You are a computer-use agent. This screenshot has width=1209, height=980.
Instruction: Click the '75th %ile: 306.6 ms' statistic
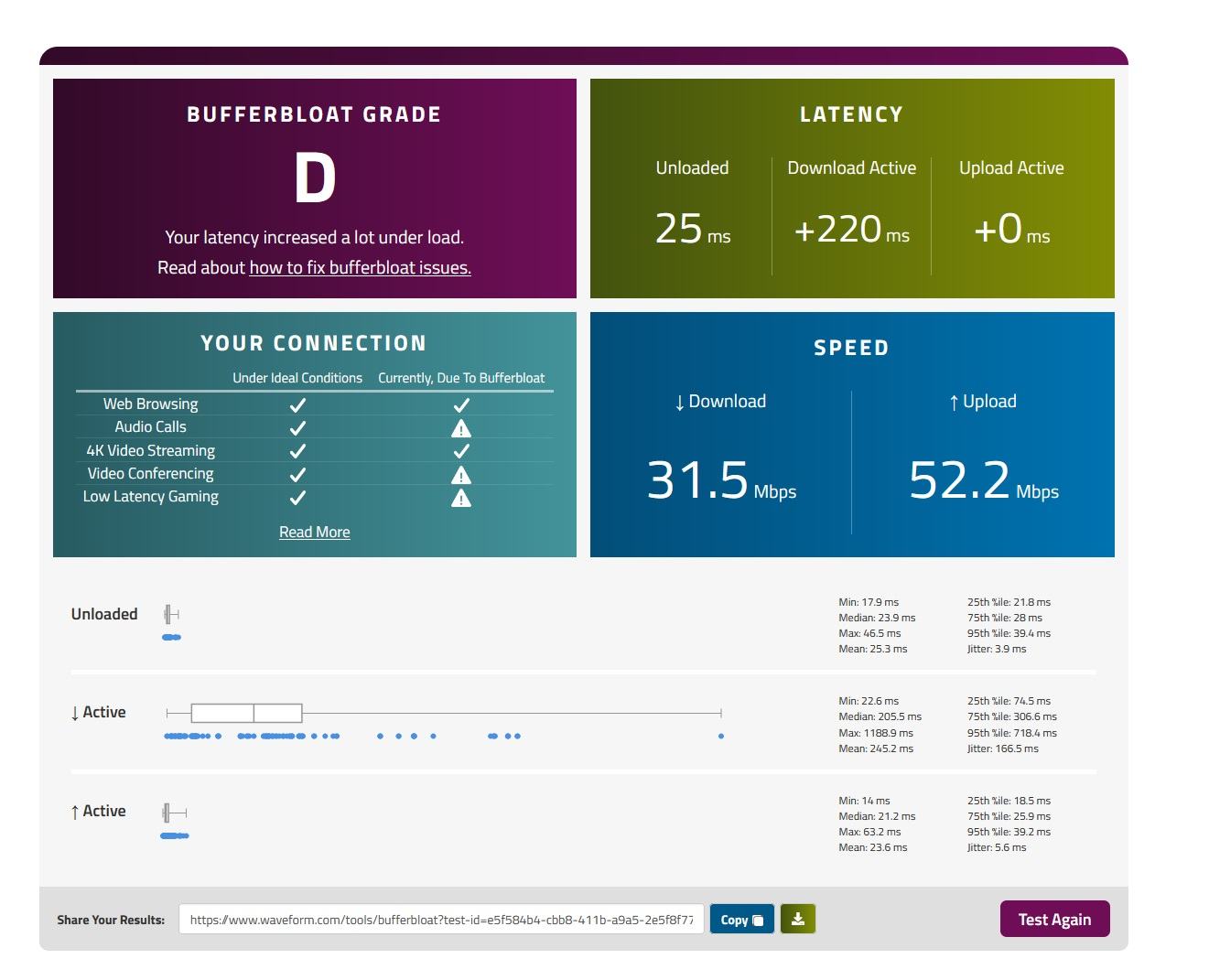pos(1012,716)
